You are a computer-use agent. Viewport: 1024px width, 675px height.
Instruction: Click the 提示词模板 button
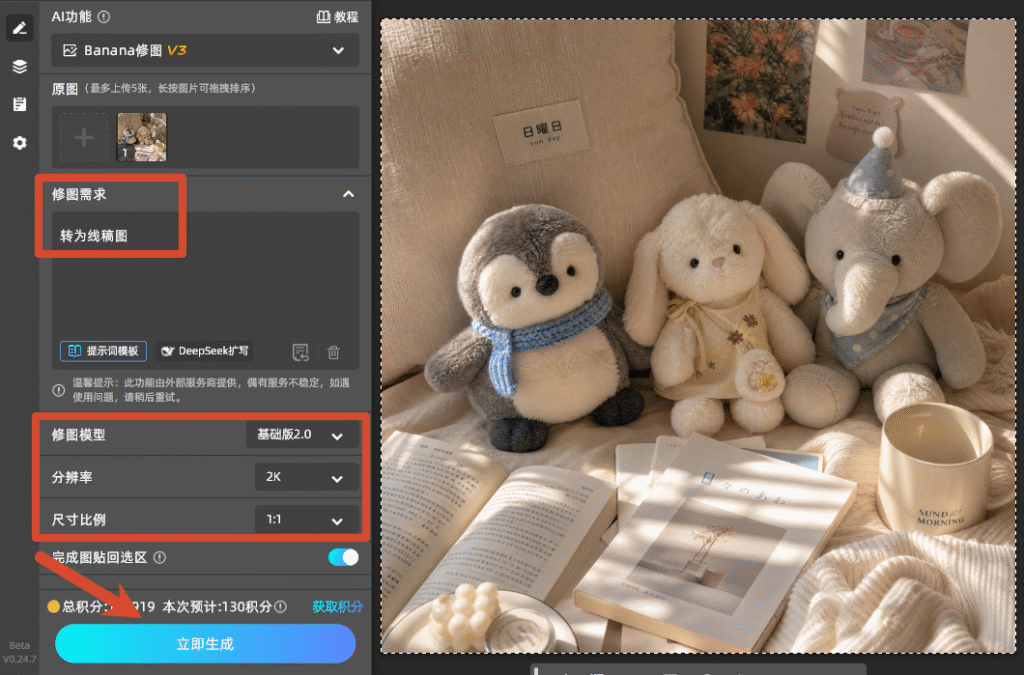[104, 351]
